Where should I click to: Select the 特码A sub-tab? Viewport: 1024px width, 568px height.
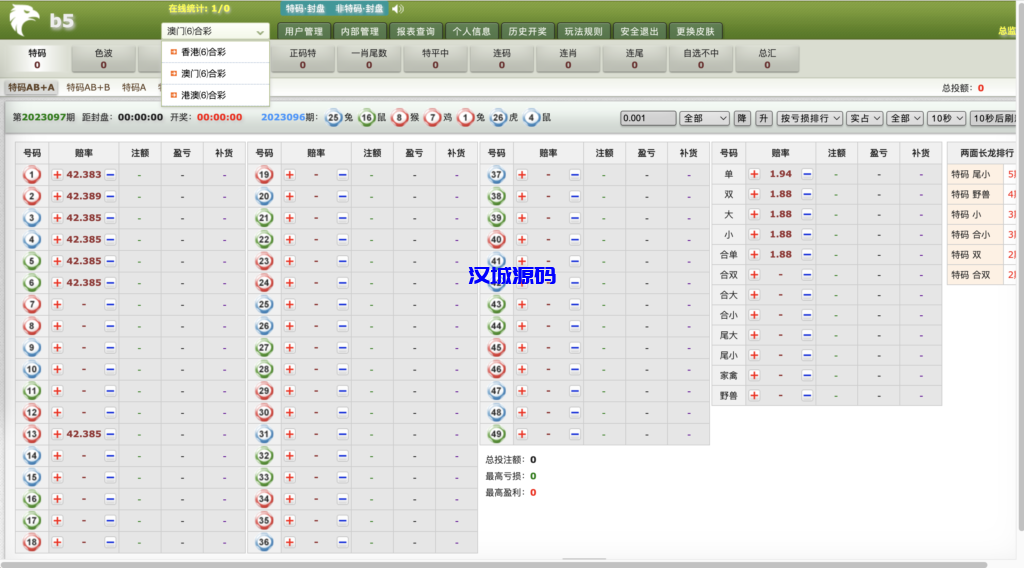click(x=134, y=87)
